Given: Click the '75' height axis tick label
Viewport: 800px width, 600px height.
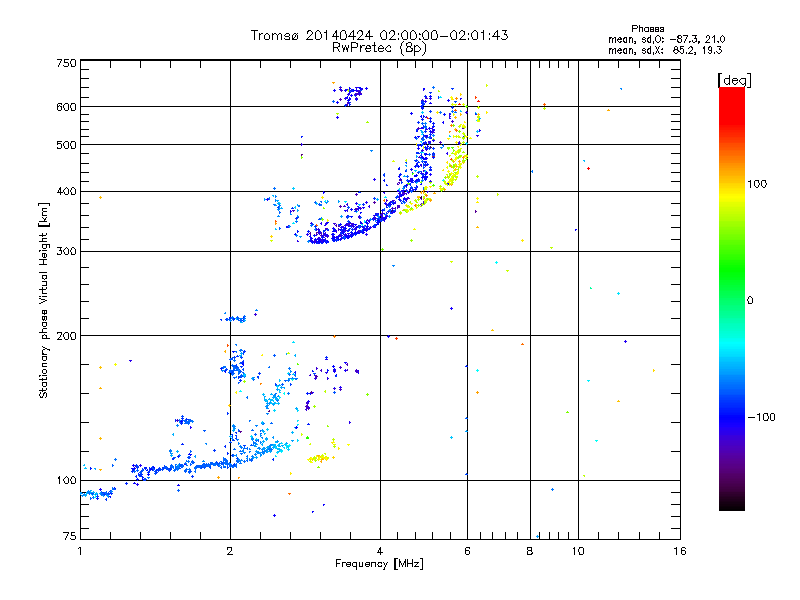Looking at the screenshot, I should [x=70, y=536].
